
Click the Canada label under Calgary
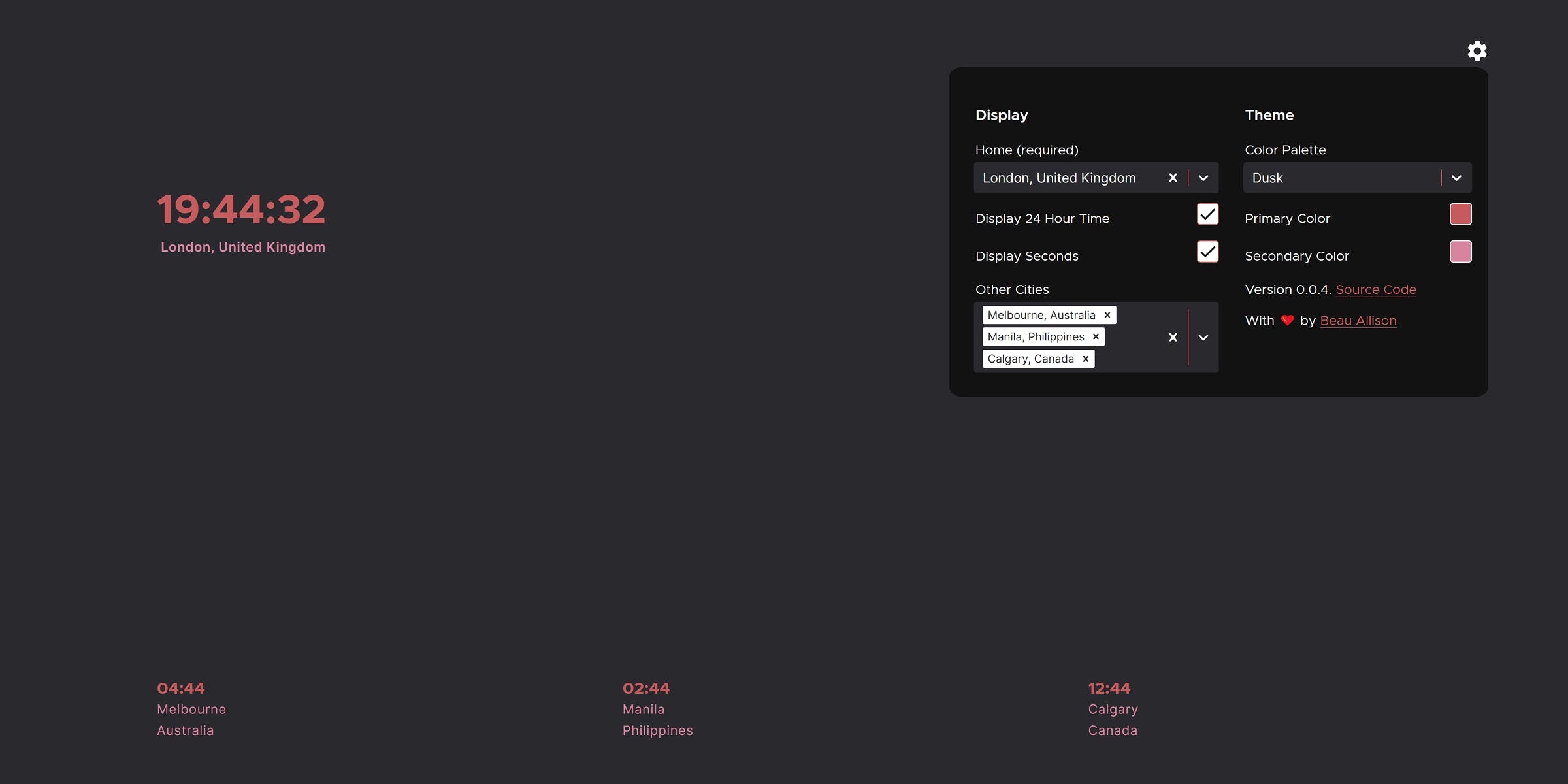coord(1113,730)
